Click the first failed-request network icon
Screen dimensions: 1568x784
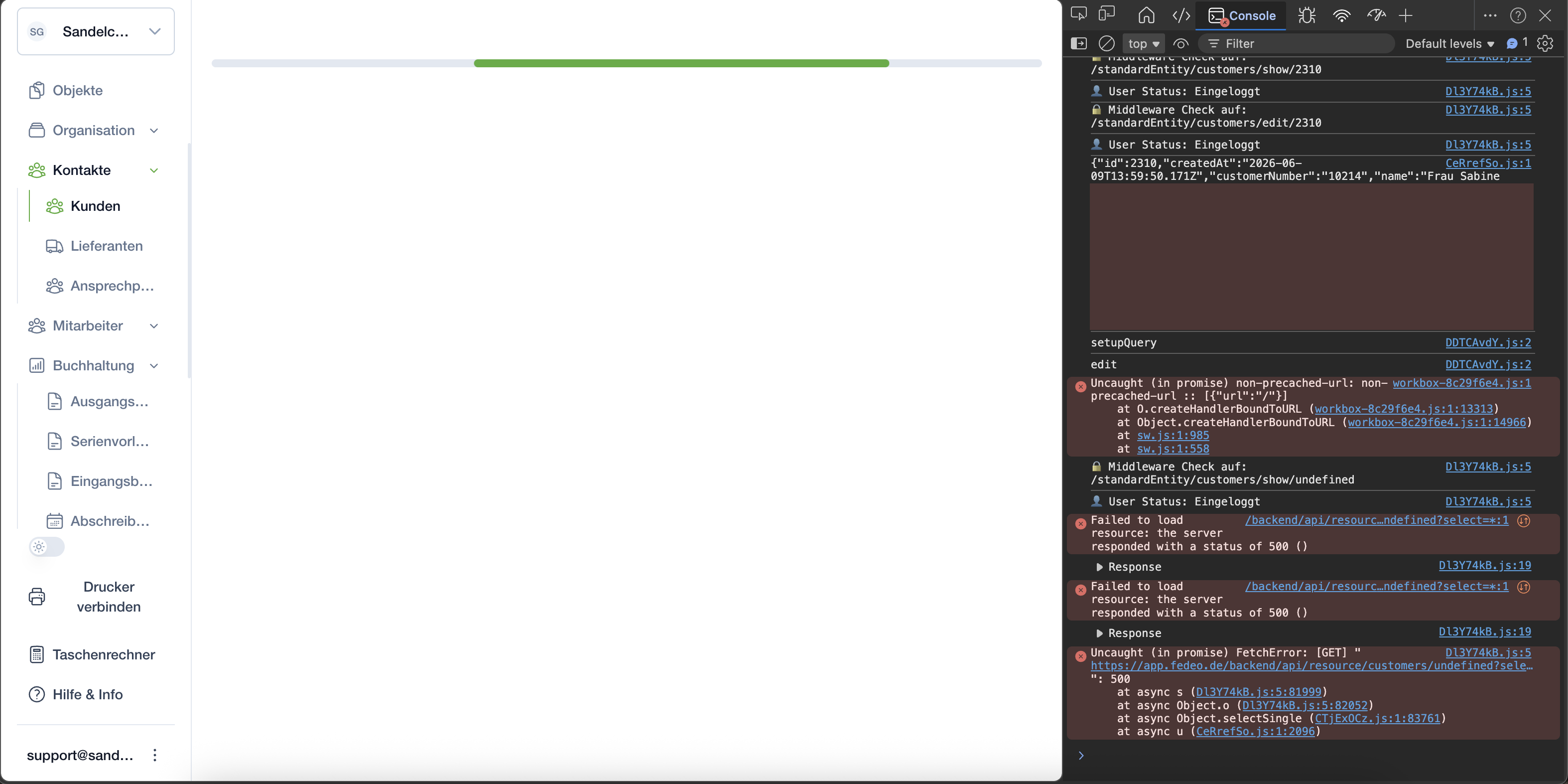click(x=1524, y=520)
